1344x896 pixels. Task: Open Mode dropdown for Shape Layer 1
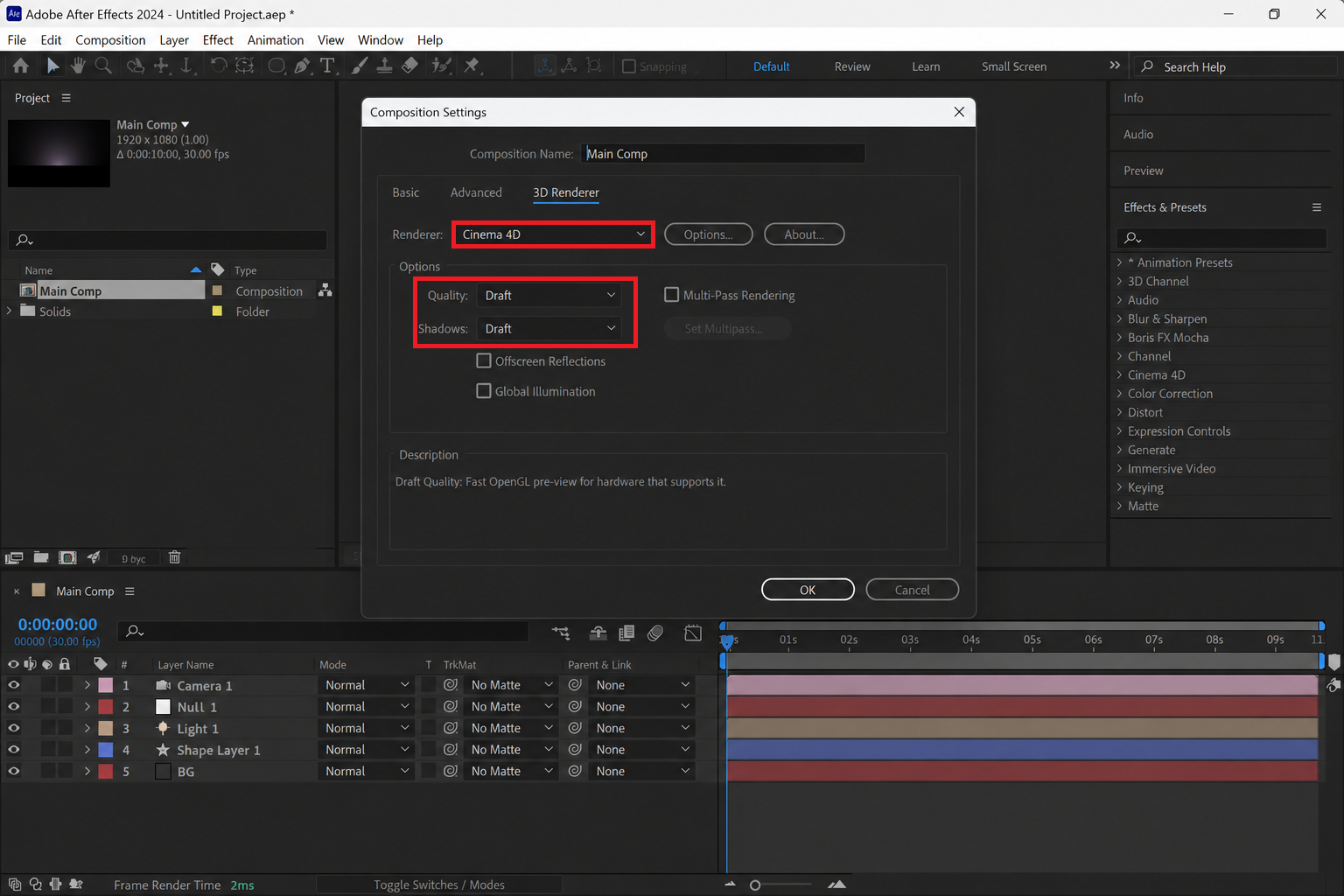tap(367, 750)
